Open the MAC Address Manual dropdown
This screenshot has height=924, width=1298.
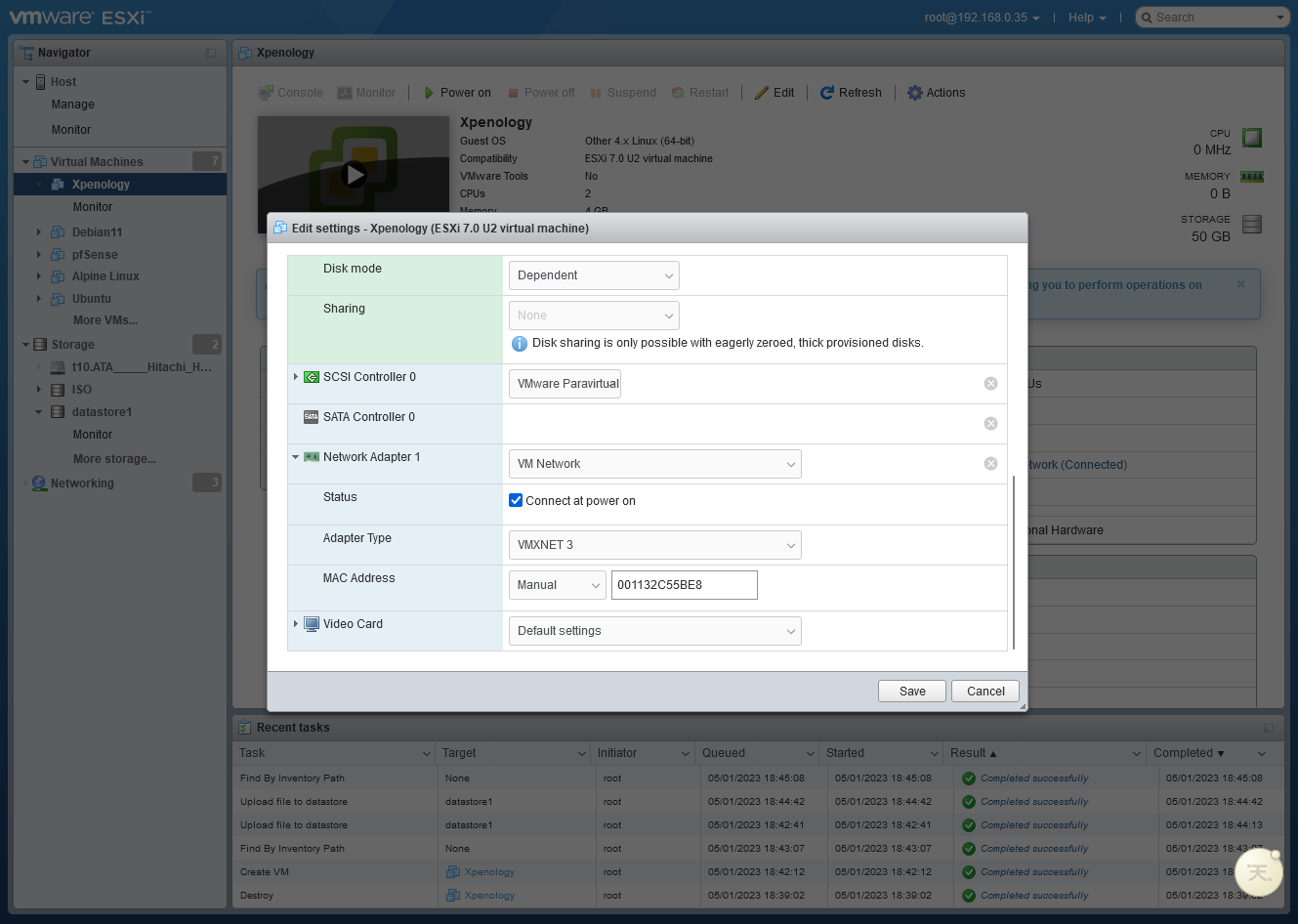coord(558,585)
